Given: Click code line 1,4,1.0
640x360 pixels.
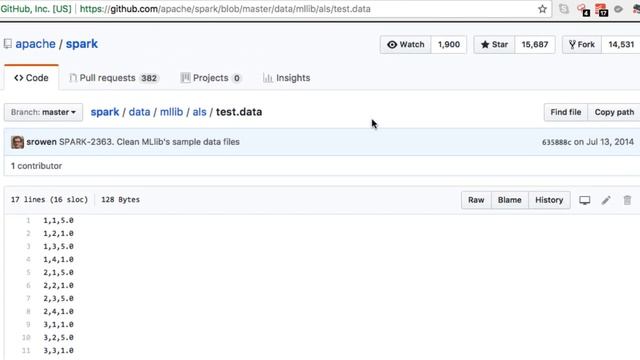Looking at the screenshot, I should (x=58, y=260).
